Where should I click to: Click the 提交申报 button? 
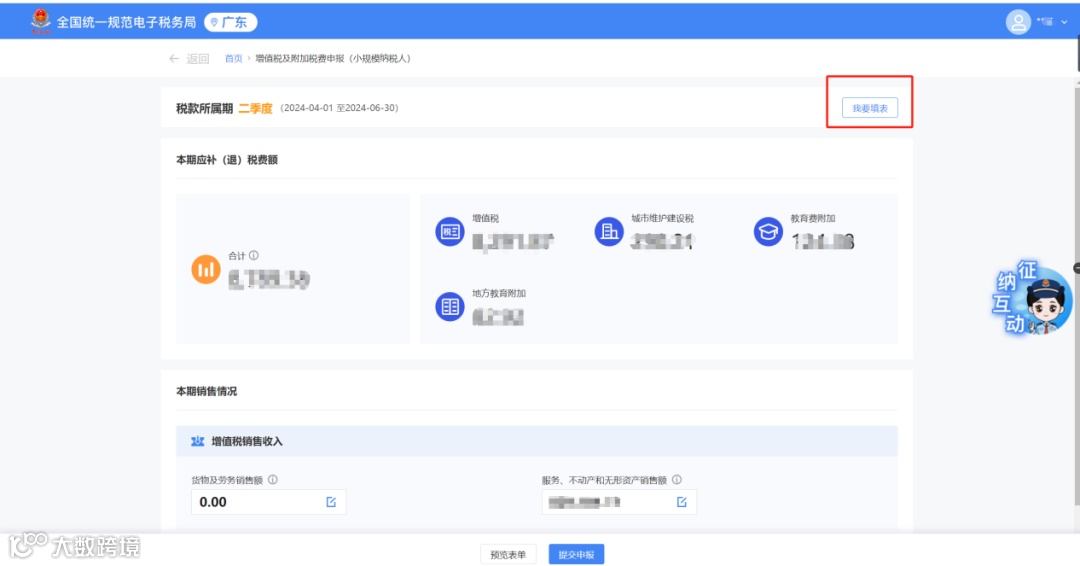(x=577, y=554)
